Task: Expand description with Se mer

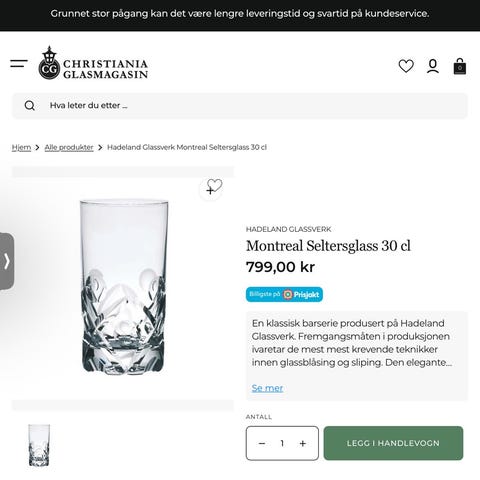Action: coord(267,388)
